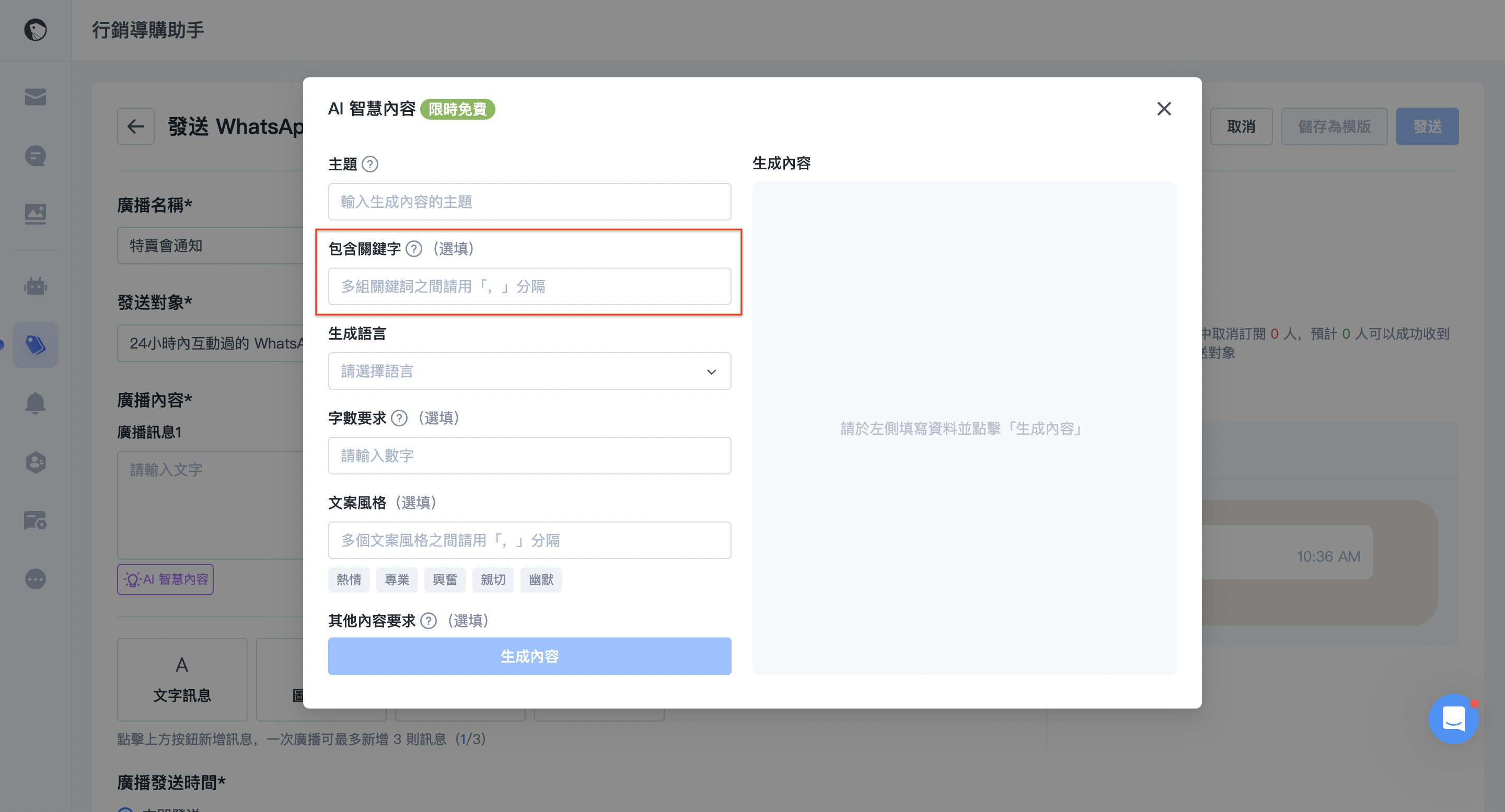Click help icon next to 包含關鍵字
The height and width of the screenshot is (812, 1505).
pyautogui.click(x=414, y=249)
